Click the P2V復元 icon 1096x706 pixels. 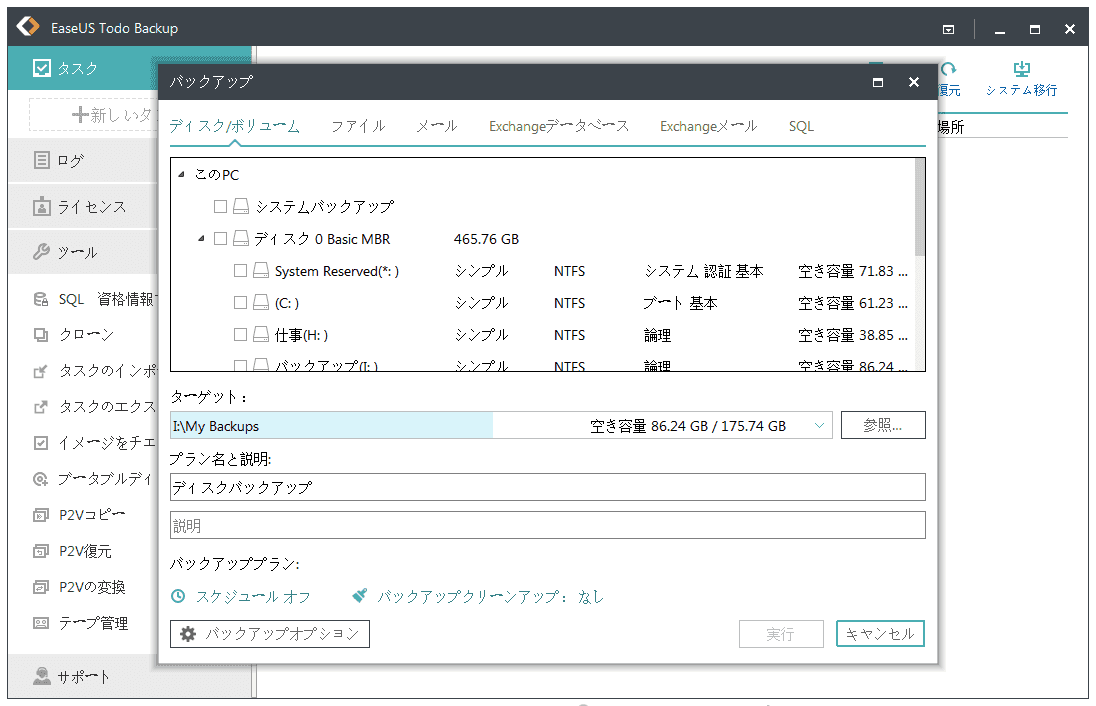pos(41,551)
